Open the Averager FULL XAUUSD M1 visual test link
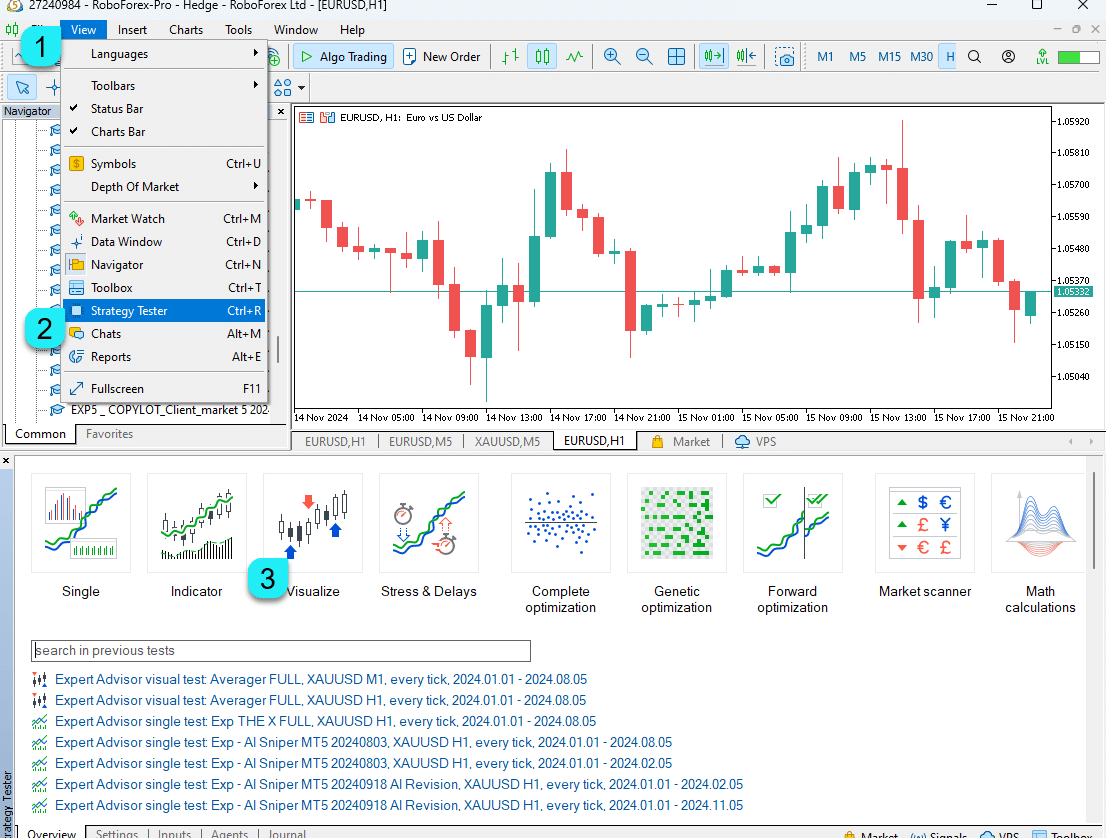This screenshot has height=838, width=1106. point(320,679)
